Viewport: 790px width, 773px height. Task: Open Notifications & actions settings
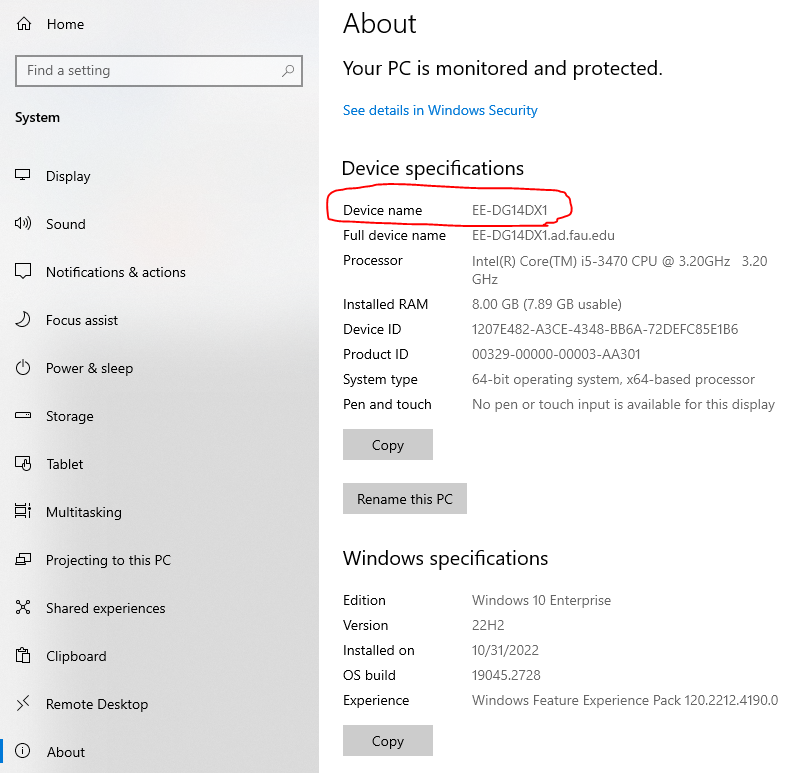point(115,272)
